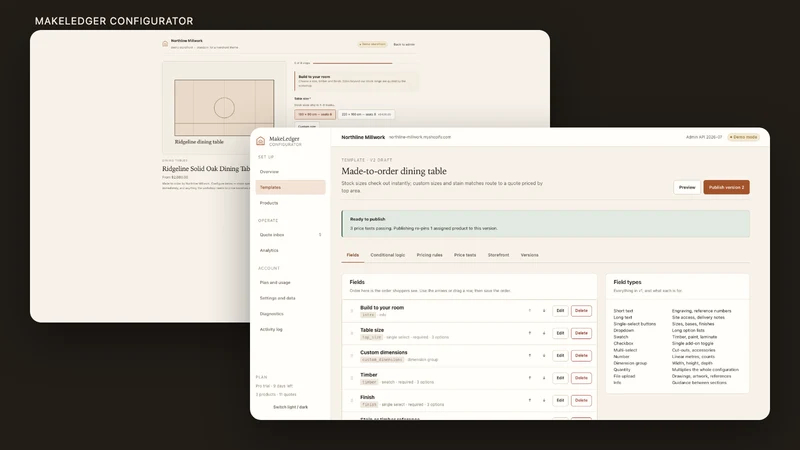Click the Ready to publish banner
This screenshot has height=450, width=800.
(545, 223)
